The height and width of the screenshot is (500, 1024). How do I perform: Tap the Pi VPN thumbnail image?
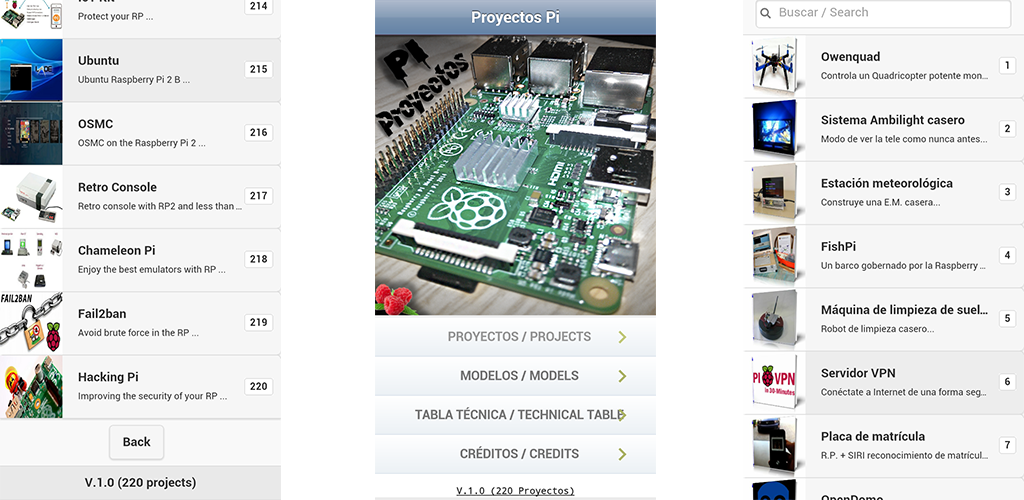[774, 383]
